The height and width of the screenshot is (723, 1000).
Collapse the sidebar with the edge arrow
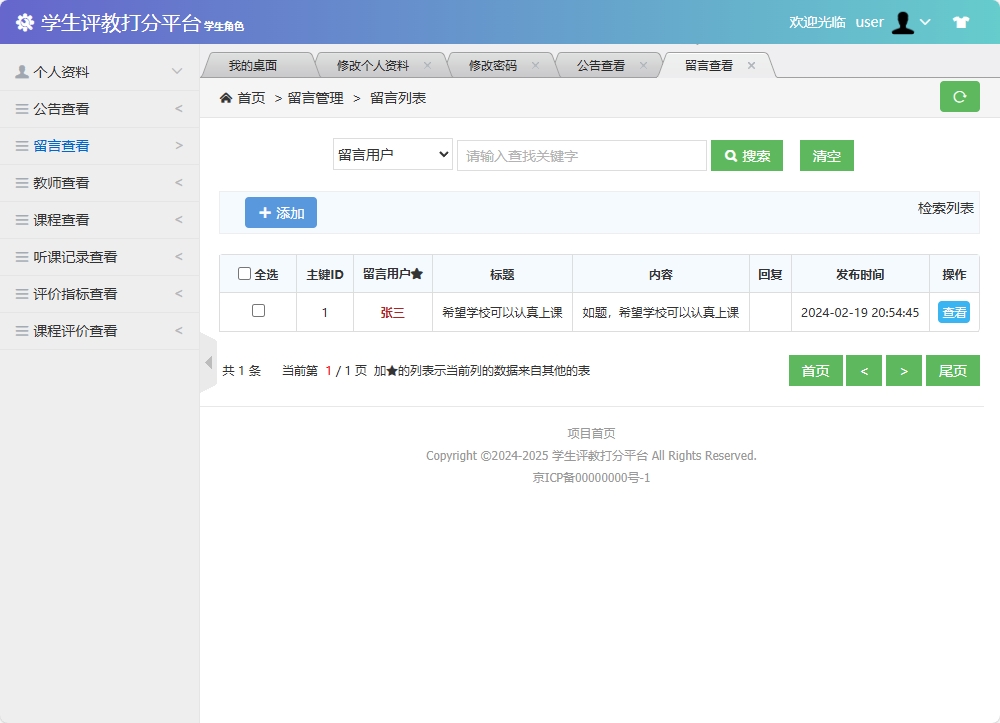click(x=208, y=362)
